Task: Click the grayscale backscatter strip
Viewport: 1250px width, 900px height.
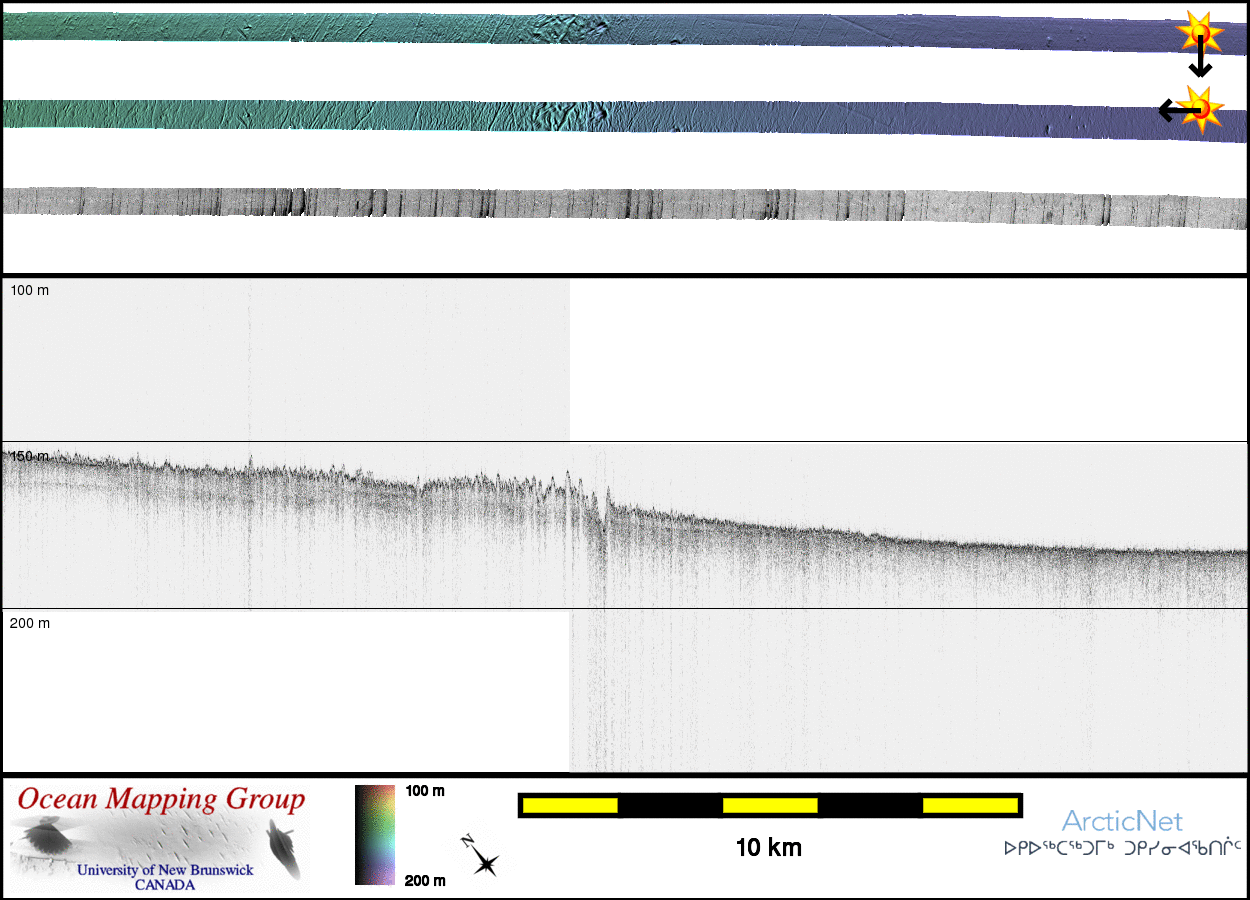Action: pyautogui.click(x=620, y=205)
